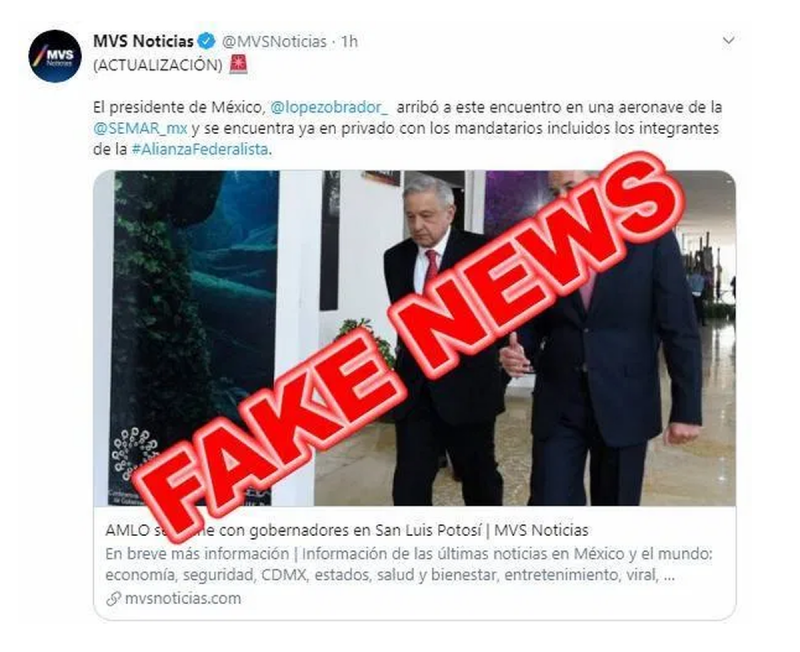The width and height of the screenshot is (800, 652).
Task: Click the (ACTUALIZACIÓN) text
Action: tap(158, 65)
